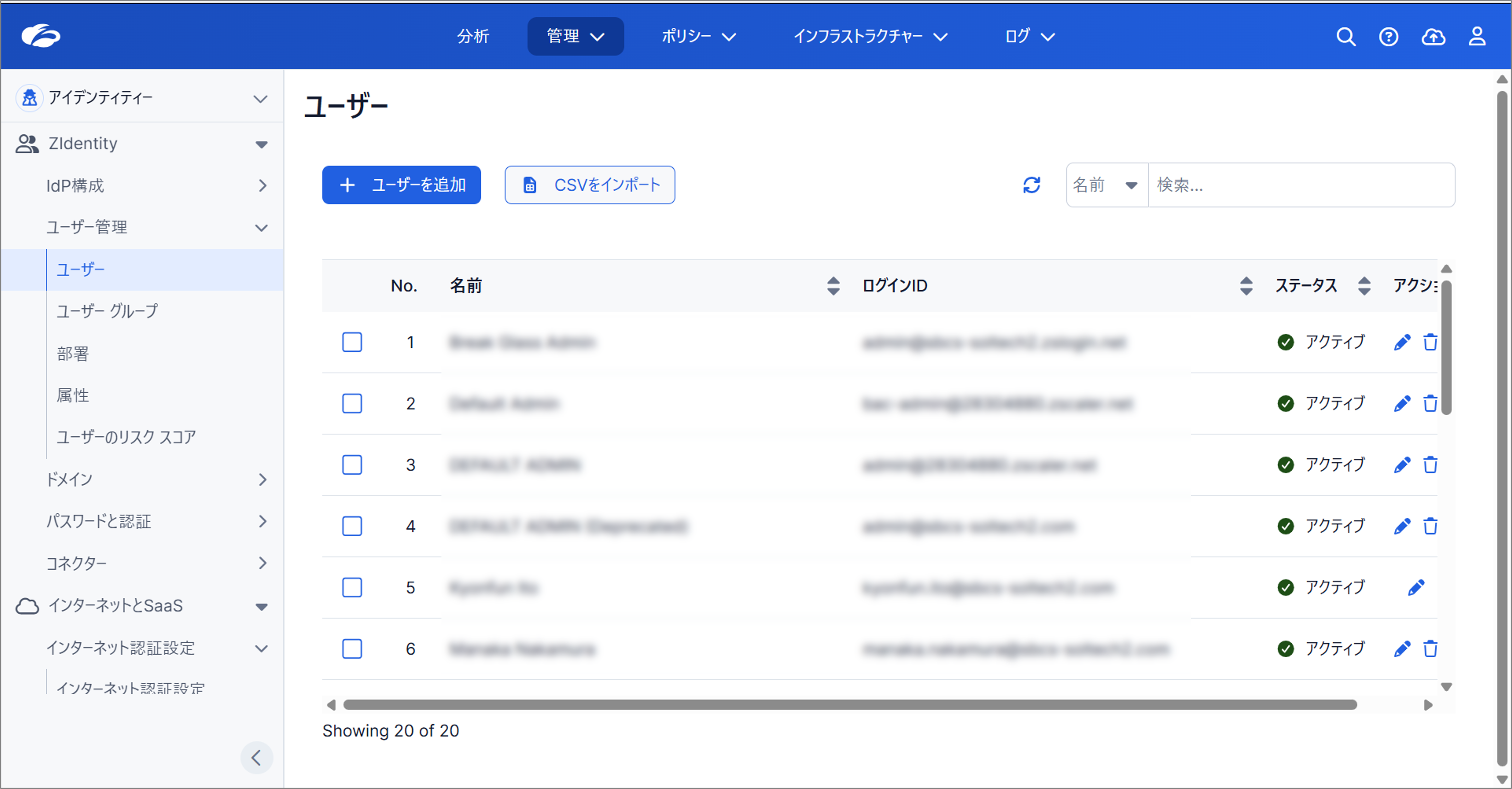Viewport: 1512px width, 789px height.
Task: Expand the IdP構成 sidebar section
Action: pyautogui.click(x=155, y=186)
